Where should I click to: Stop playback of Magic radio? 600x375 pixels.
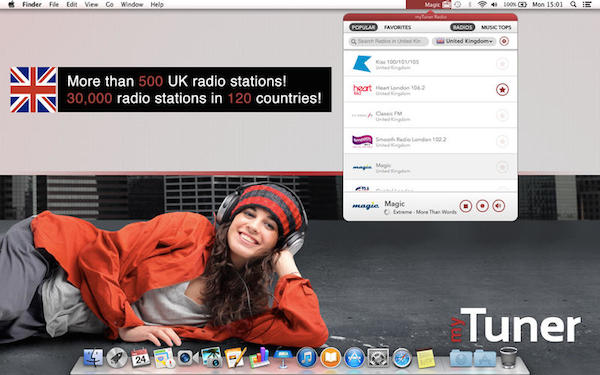point(466,206)
